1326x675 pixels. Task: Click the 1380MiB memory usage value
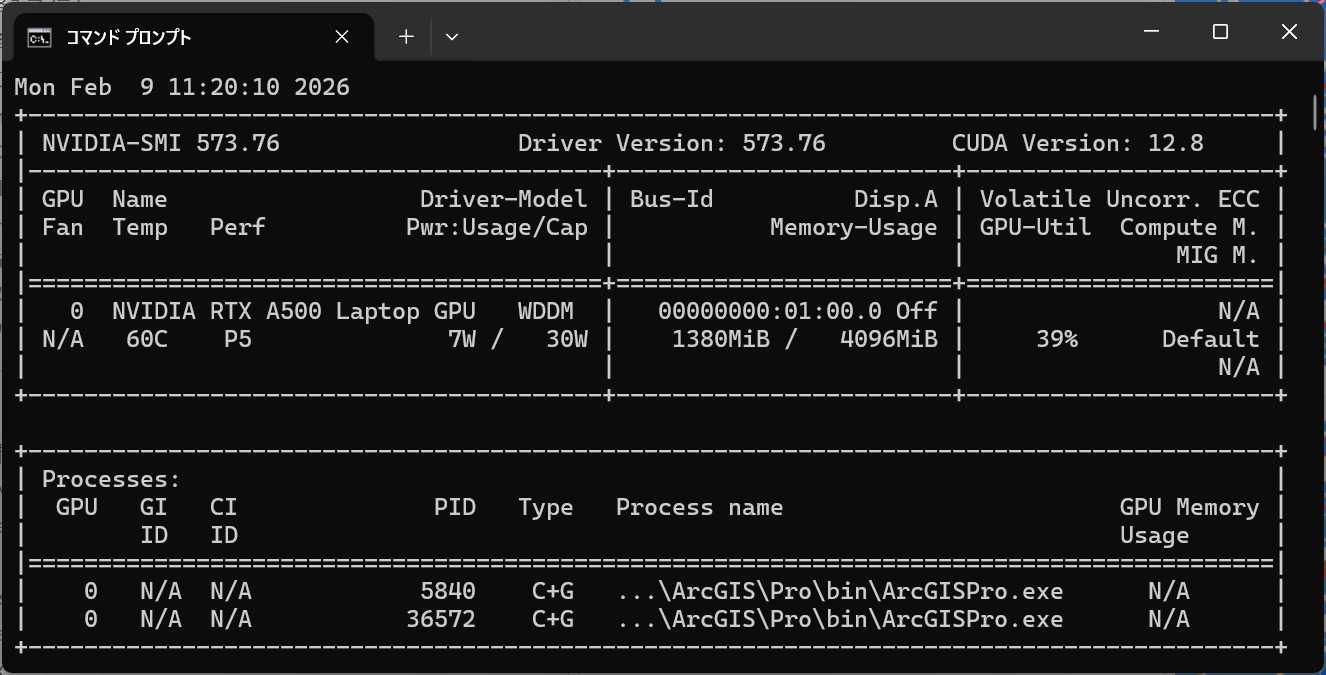721,339
